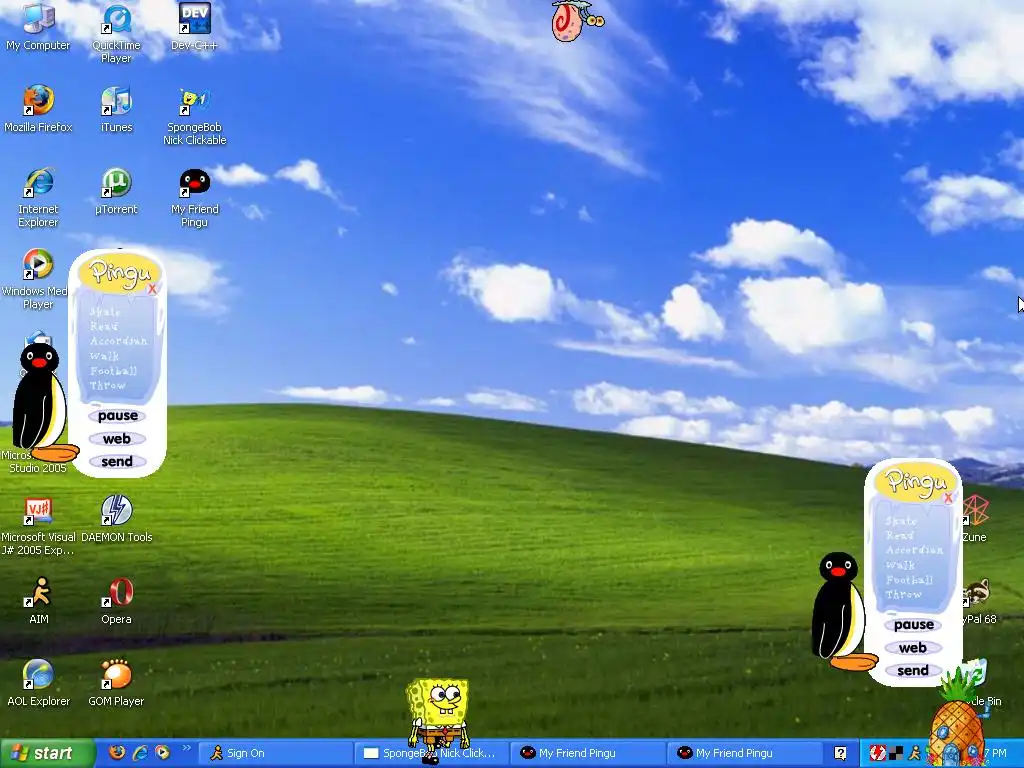Launch QuickTime Player from the desktop
This screenshot has width=1024, height=768.
[116, 34]
